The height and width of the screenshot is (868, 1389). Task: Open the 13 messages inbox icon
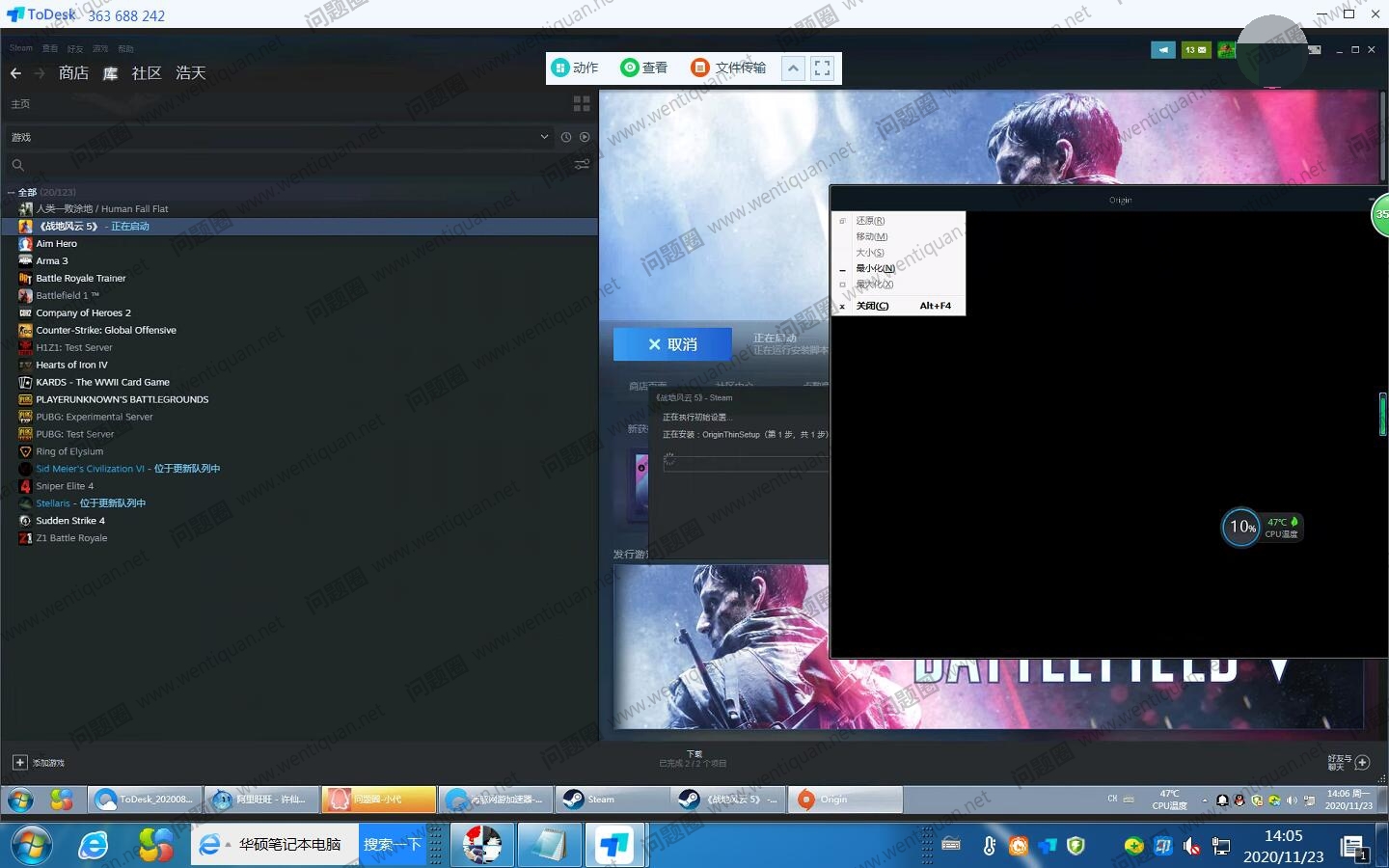tap(1196, 50)
